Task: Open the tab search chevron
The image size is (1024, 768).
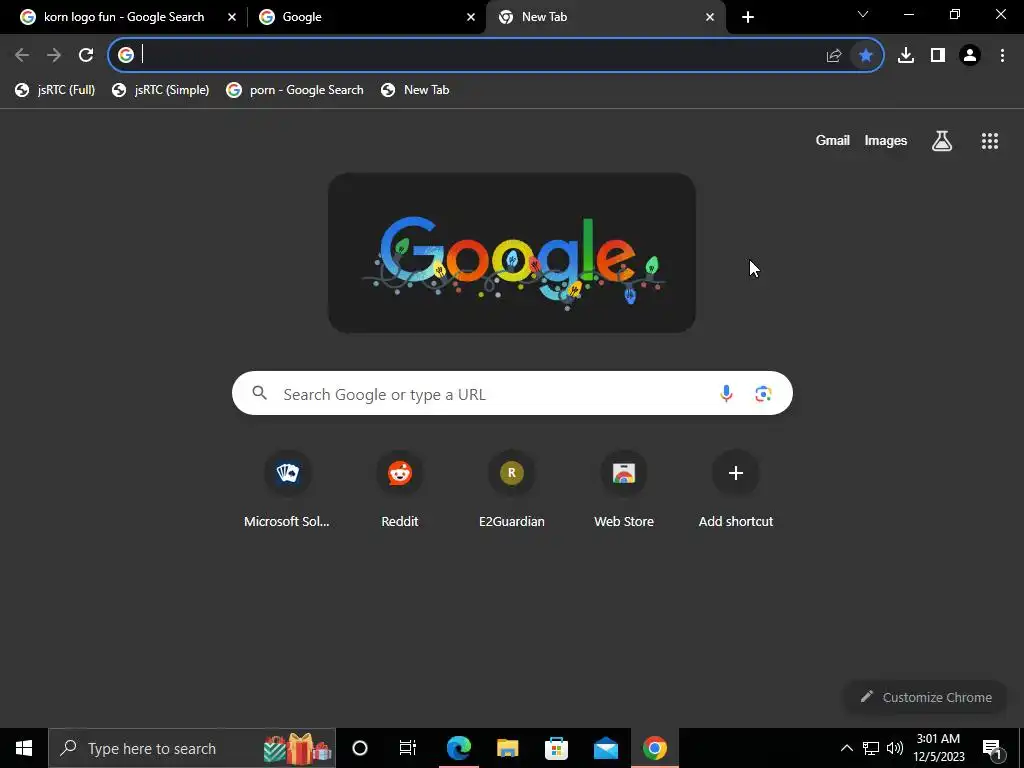Action: [x=863, y=14]
